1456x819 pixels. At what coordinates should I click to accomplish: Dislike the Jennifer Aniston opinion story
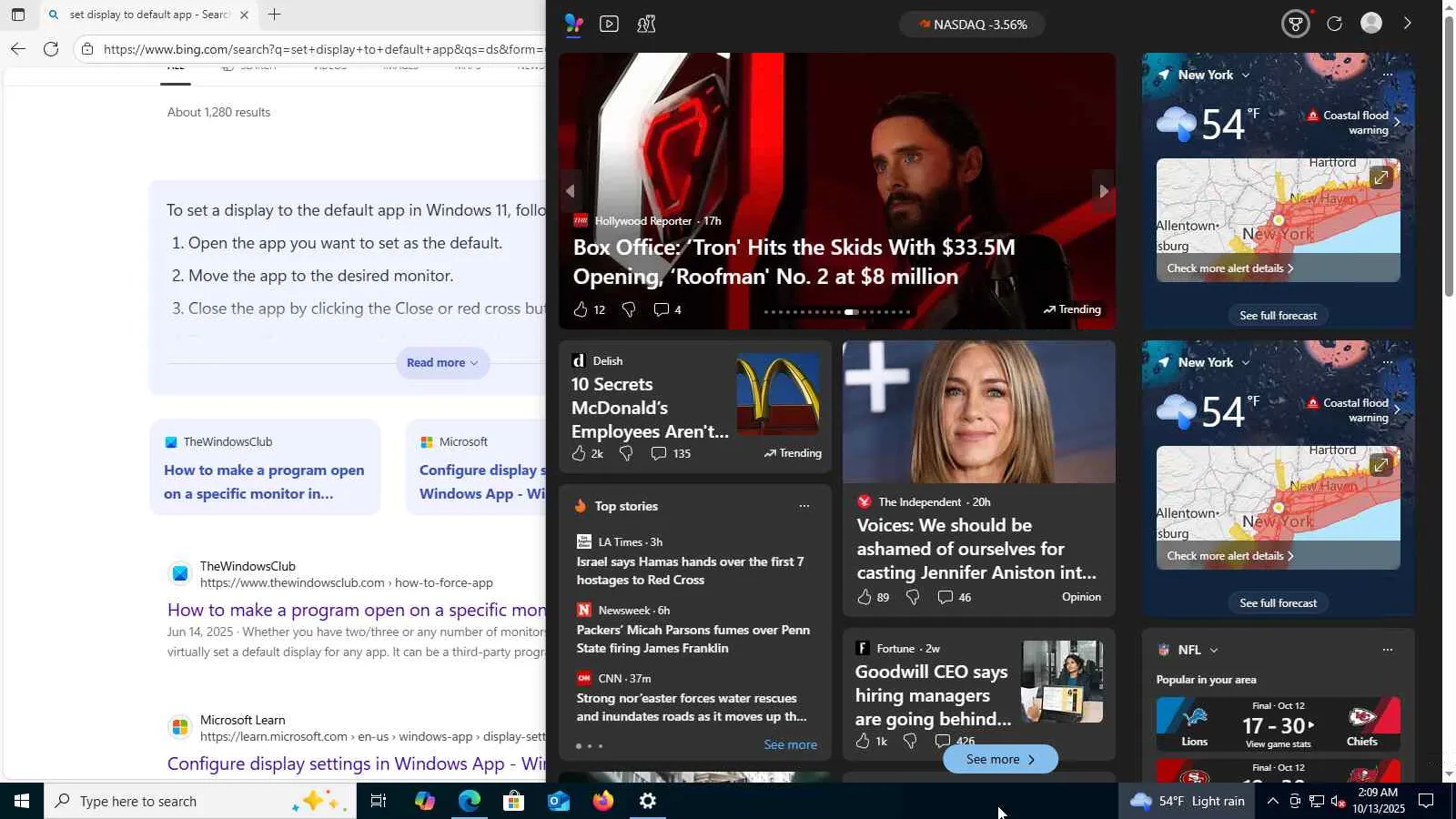(912, 597)
